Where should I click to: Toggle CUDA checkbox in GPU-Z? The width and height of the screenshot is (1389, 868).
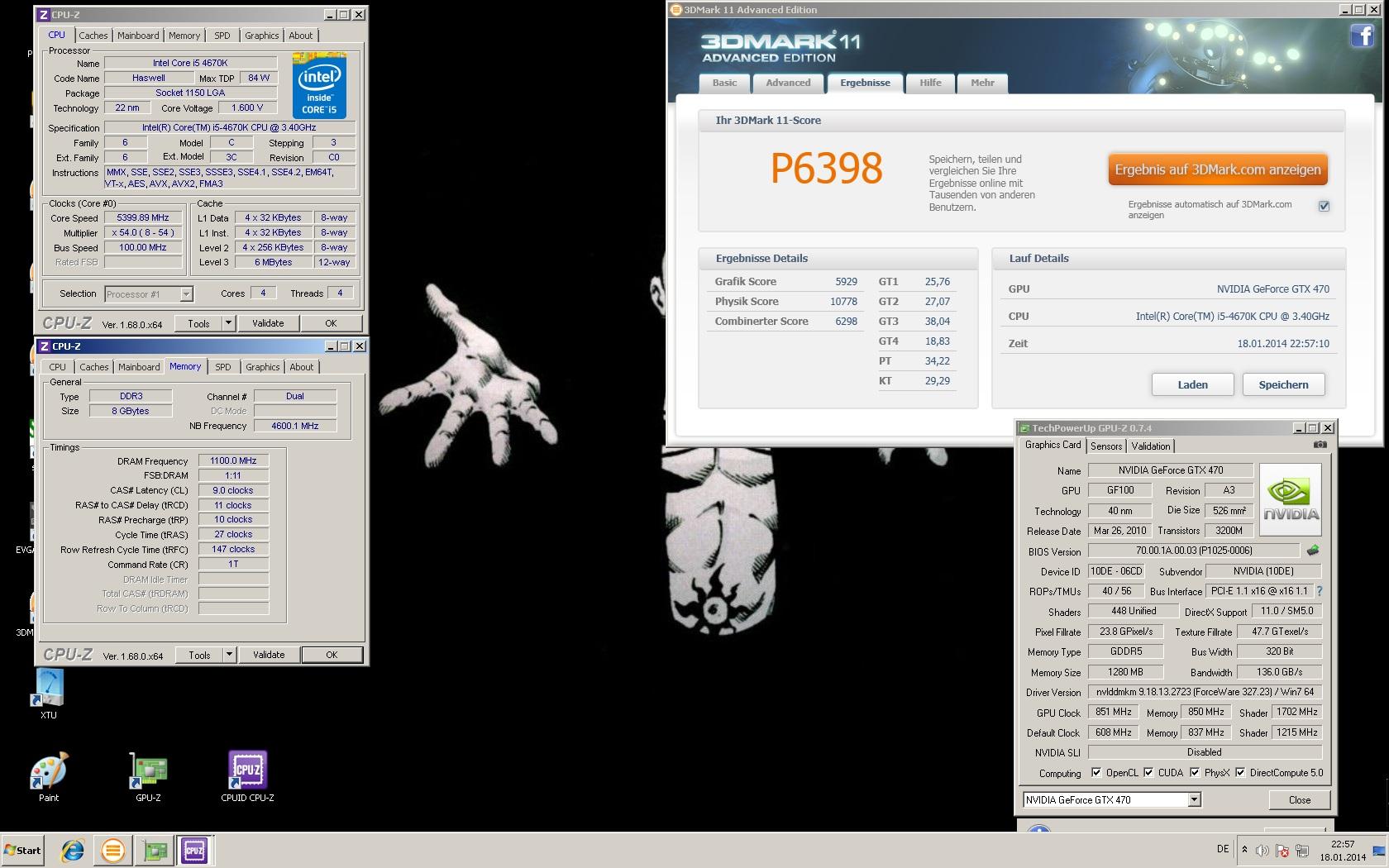[1148, 773]
